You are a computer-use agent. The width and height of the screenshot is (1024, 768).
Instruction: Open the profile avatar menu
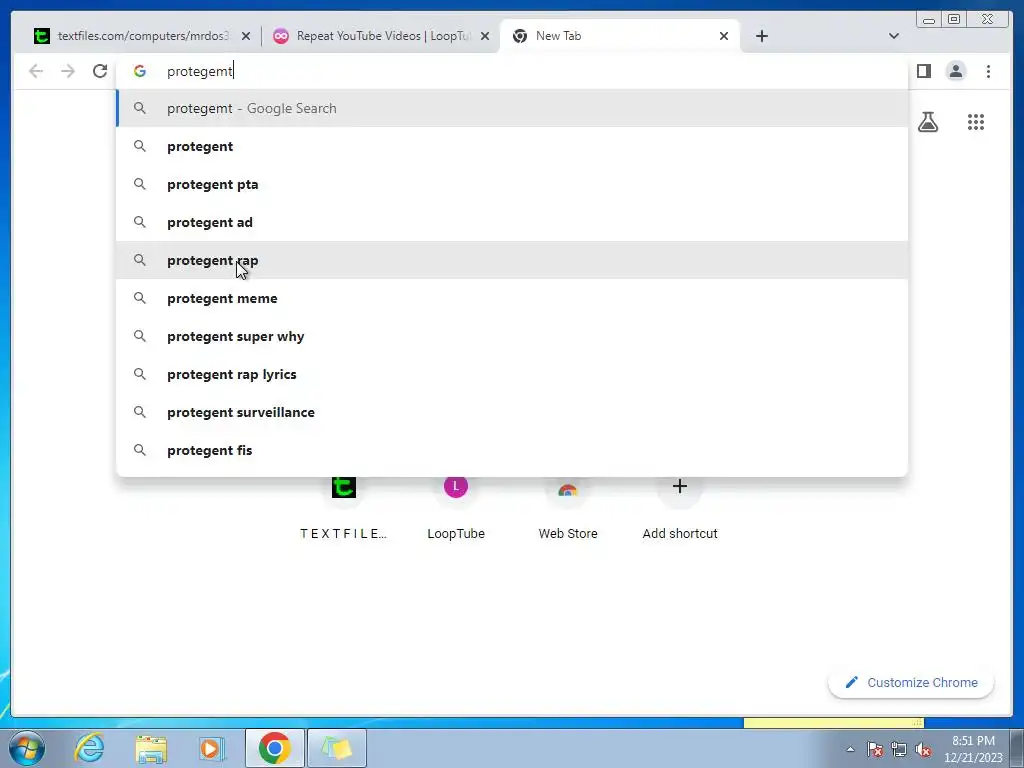click(955, 71)
